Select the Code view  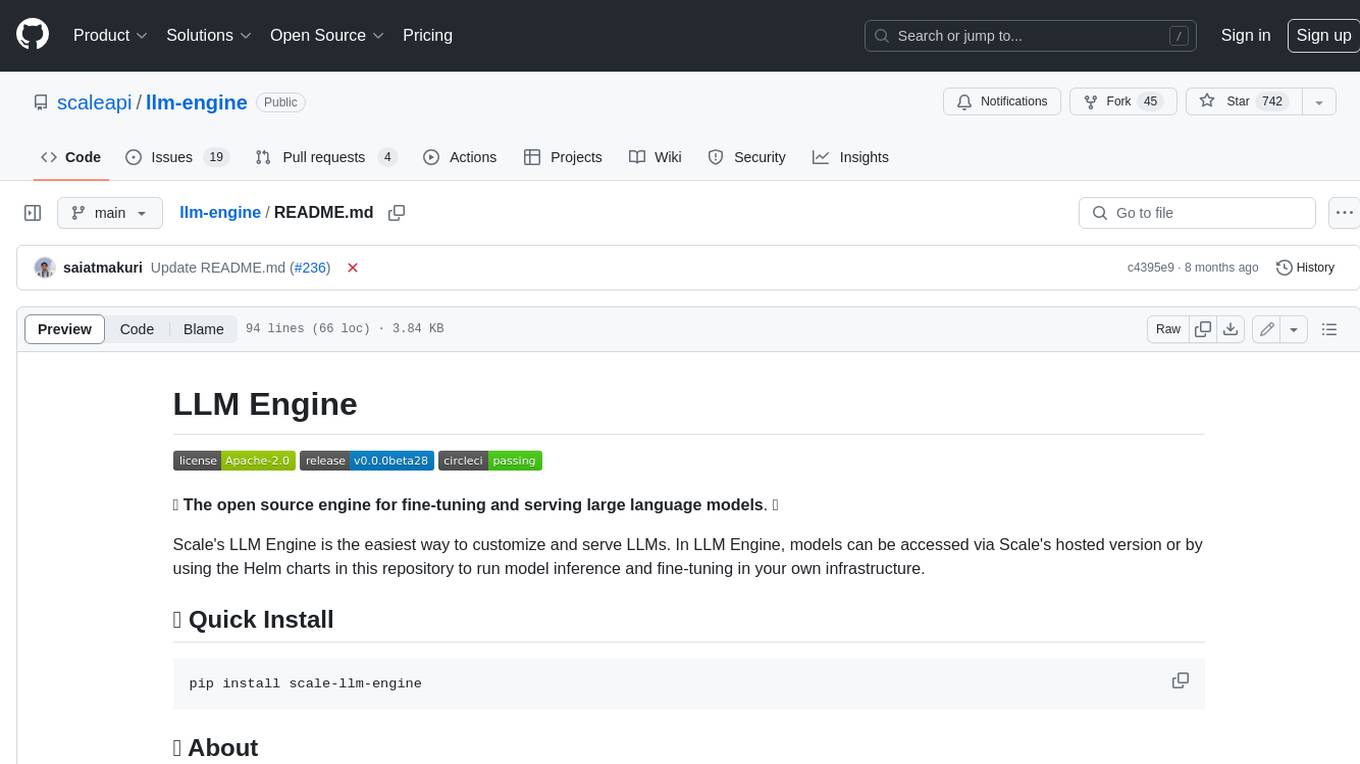(x=137, y=329)
